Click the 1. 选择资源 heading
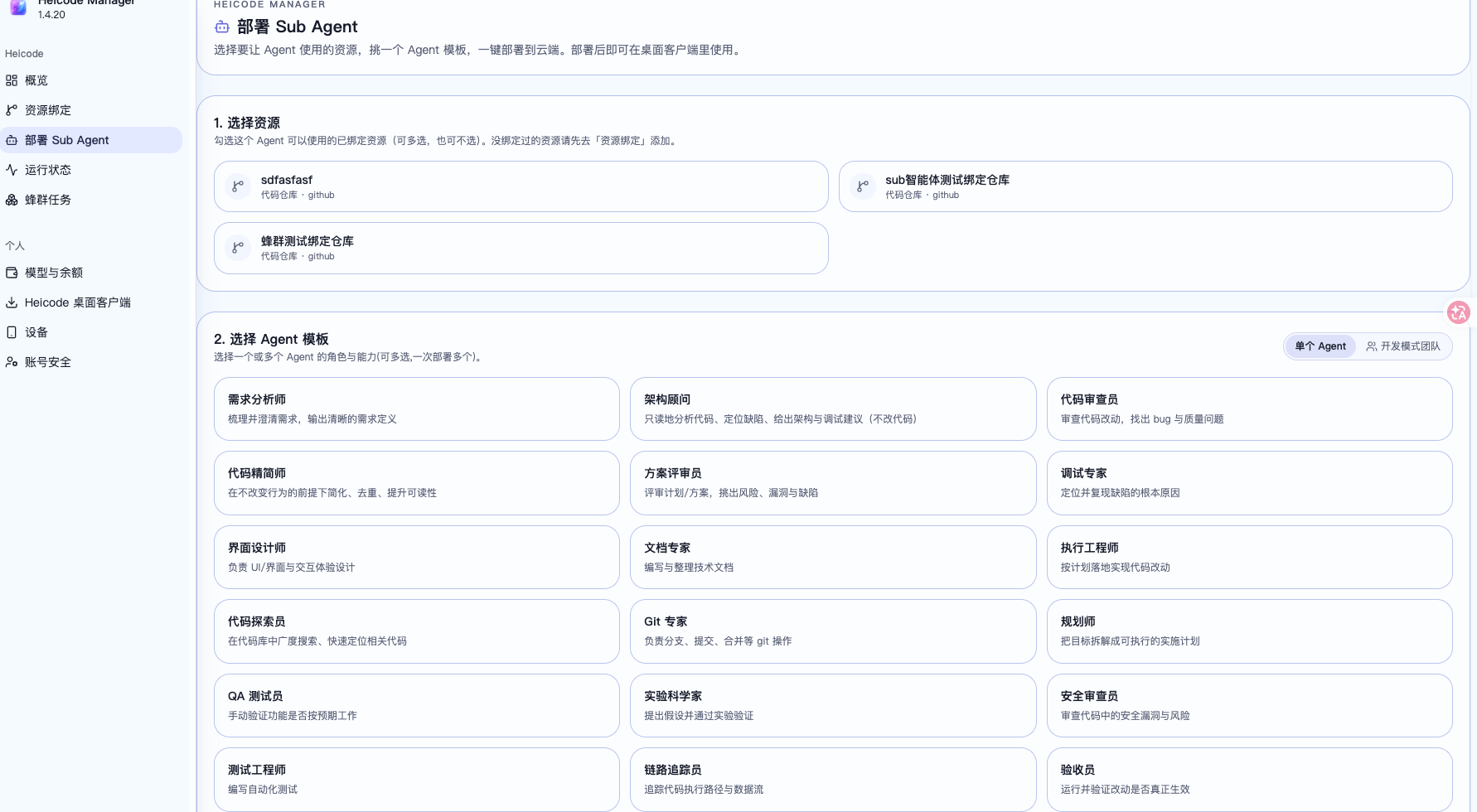The image size is (1477, 812). point(247,123)
